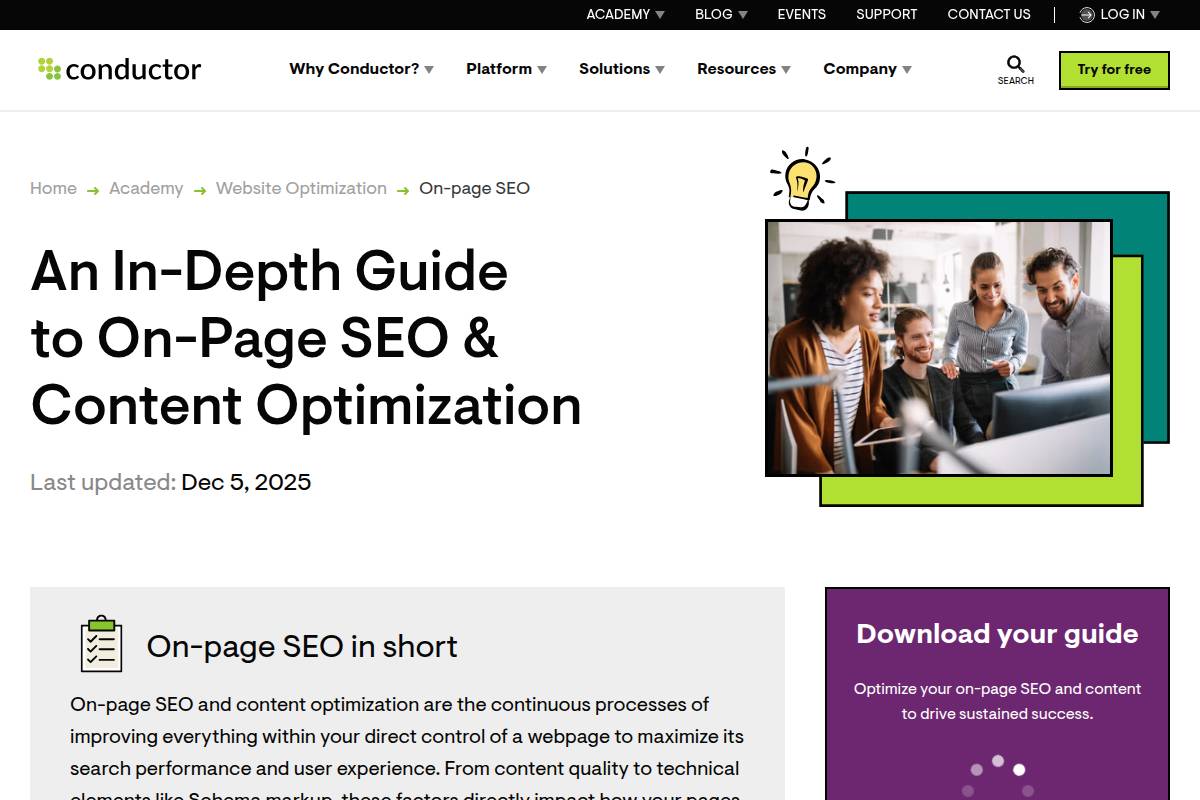
Task: Click the CONTACT US link
Action: pyautogui.click(x=989, y=14)
